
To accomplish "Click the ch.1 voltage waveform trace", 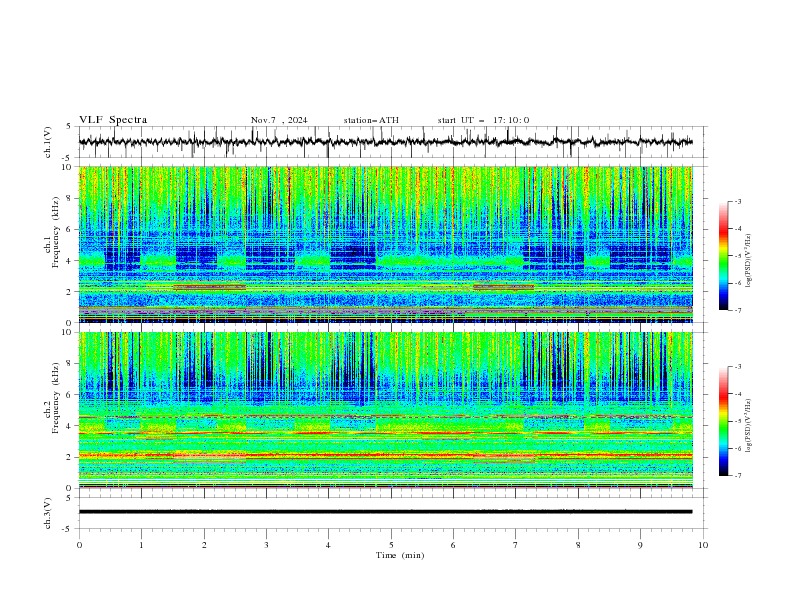I will 385,142.
